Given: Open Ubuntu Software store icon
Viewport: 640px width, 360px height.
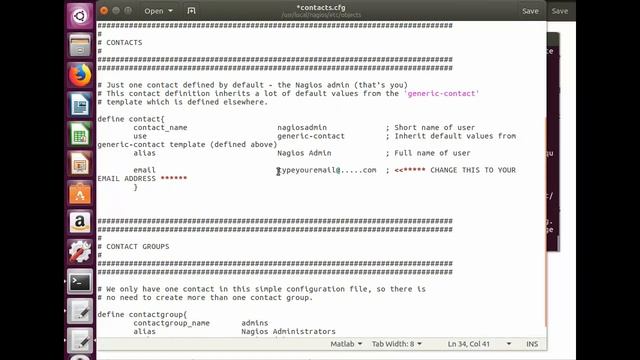Looking at the screenshot, I should (80, 193).
